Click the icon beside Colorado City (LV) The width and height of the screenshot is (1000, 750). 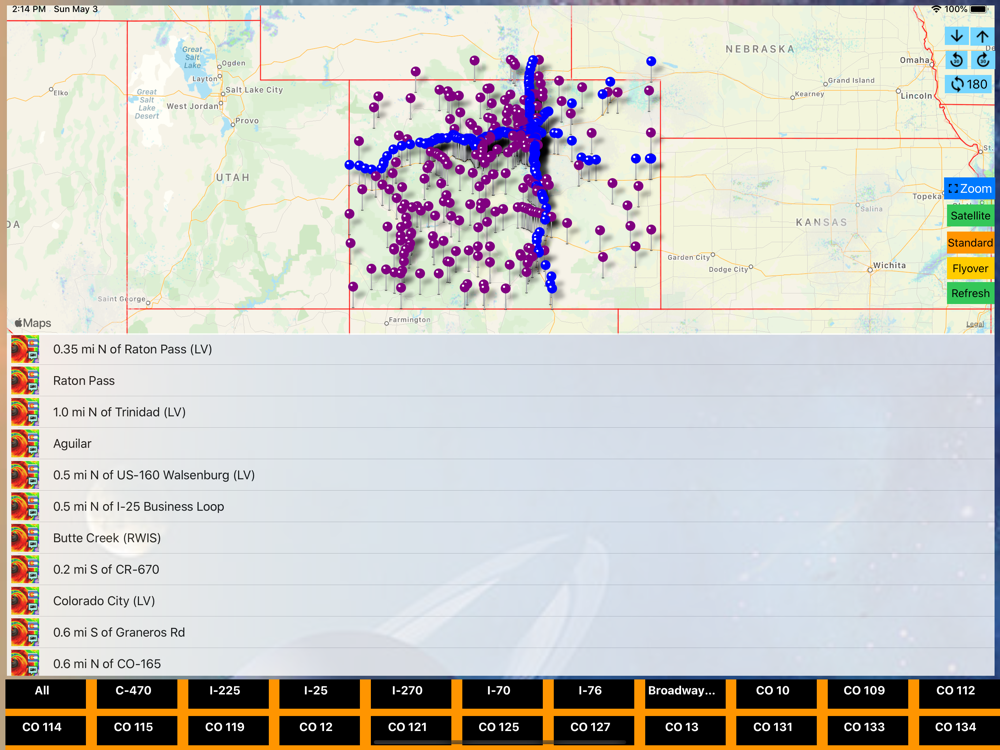click(x=25, y=601)
